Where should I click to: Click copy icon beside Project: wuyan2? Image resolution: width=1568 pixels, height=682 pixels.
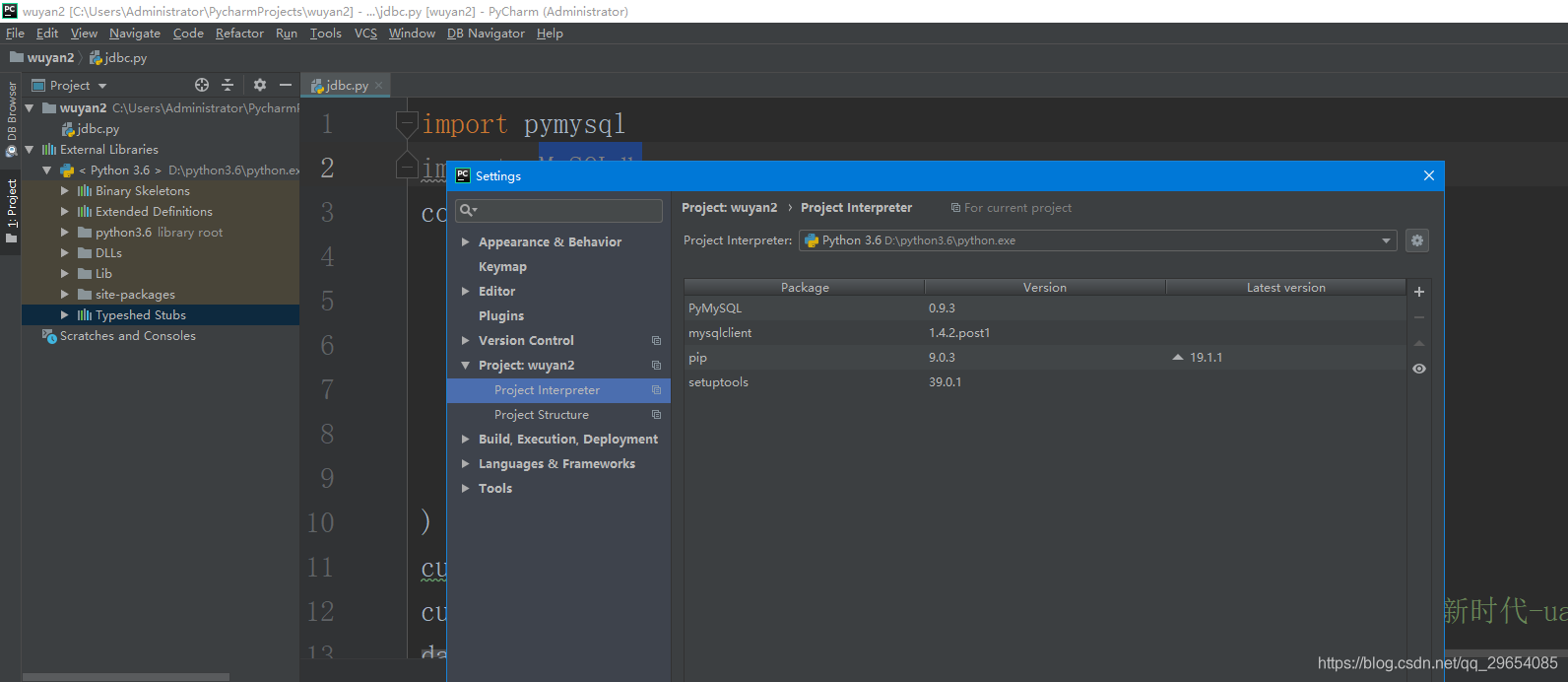[656, 366]
